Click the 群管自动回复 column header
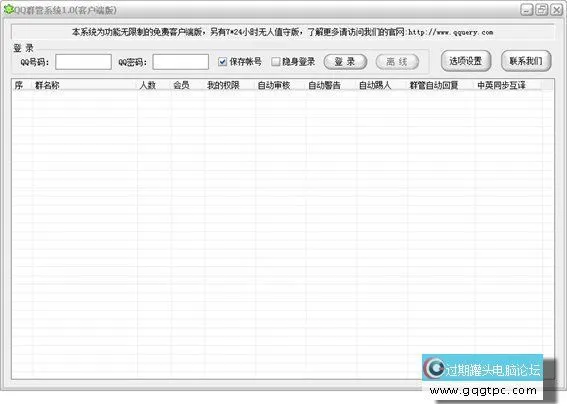The width and height of the screenshot is (567, 409). tap(440, 85)
